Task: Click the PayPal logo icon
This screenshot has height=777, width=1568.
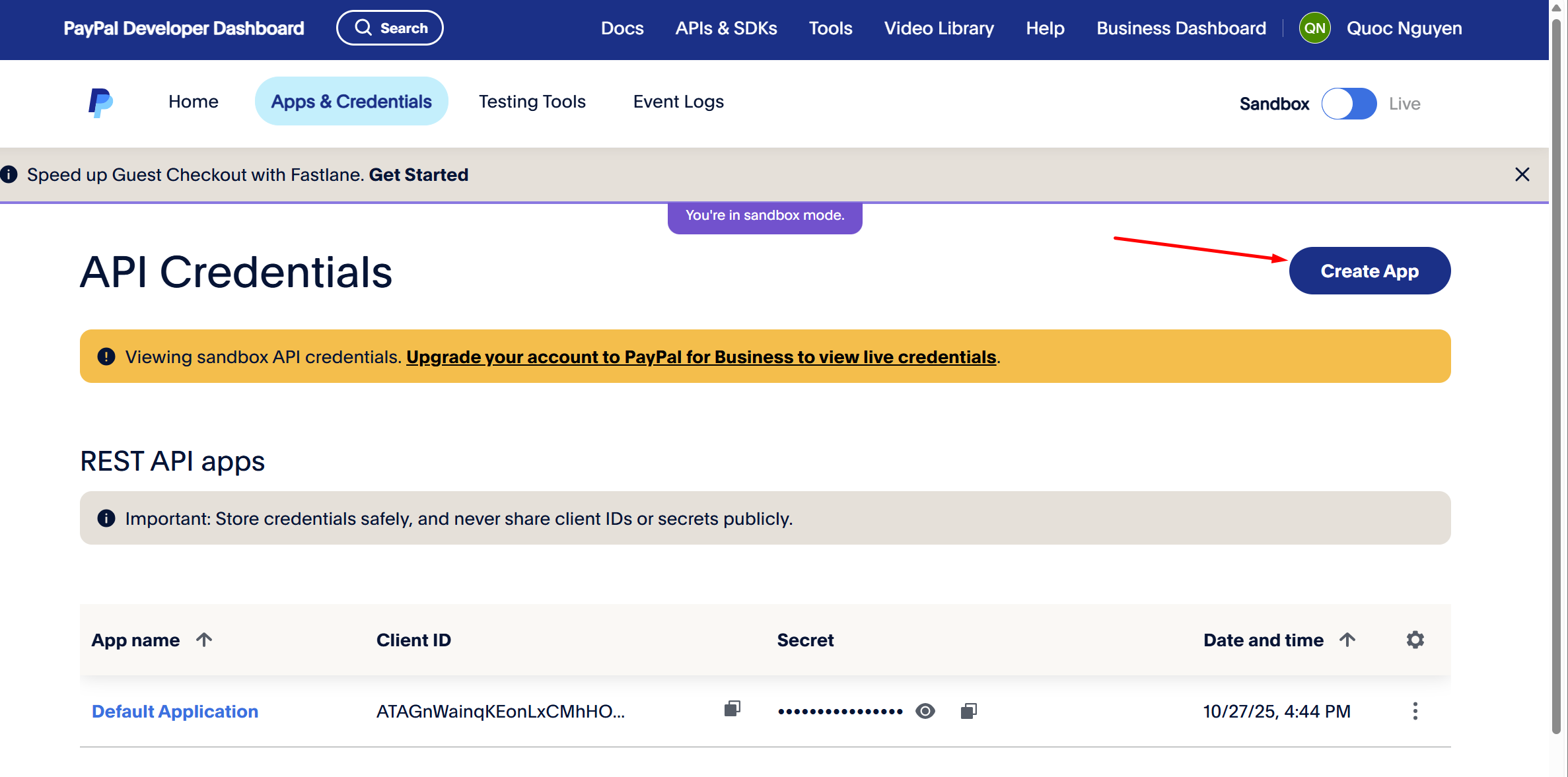Action: (100, 102)
